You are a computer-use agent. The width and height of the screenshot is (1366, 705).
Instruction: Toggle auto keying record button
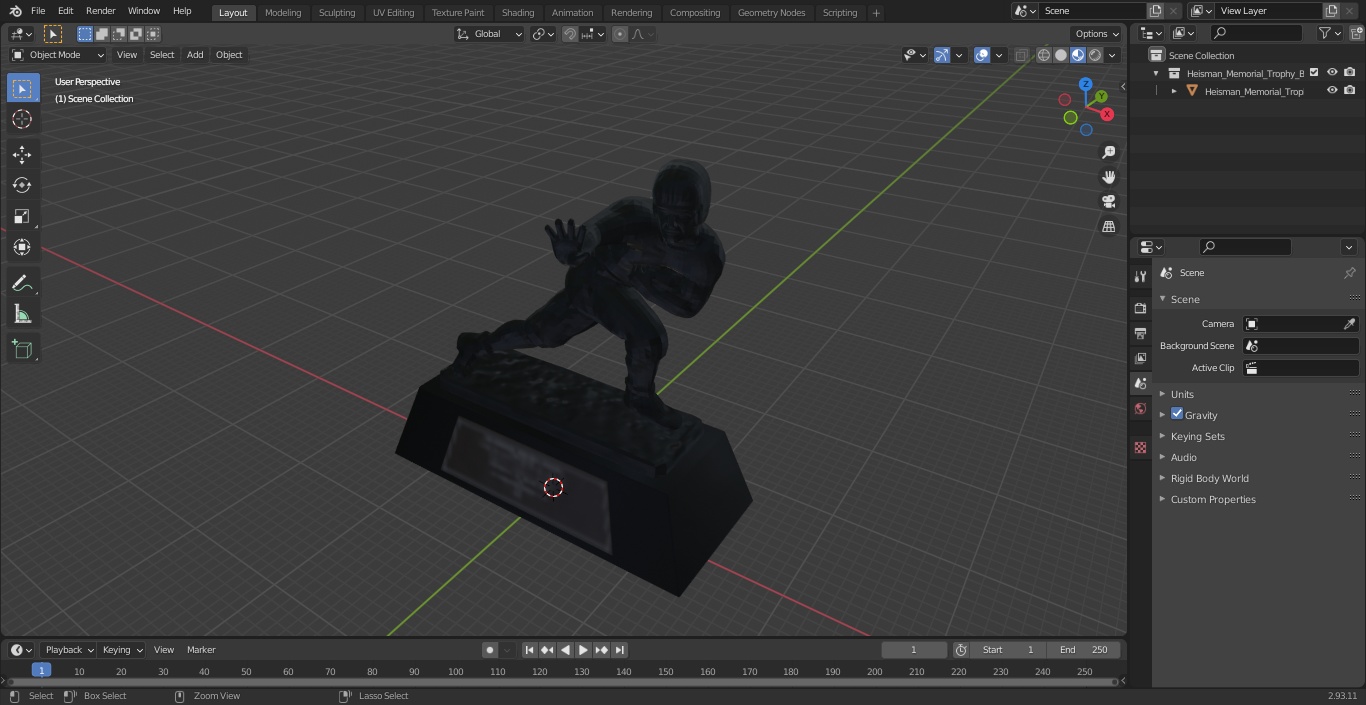(x=490, y=650)
